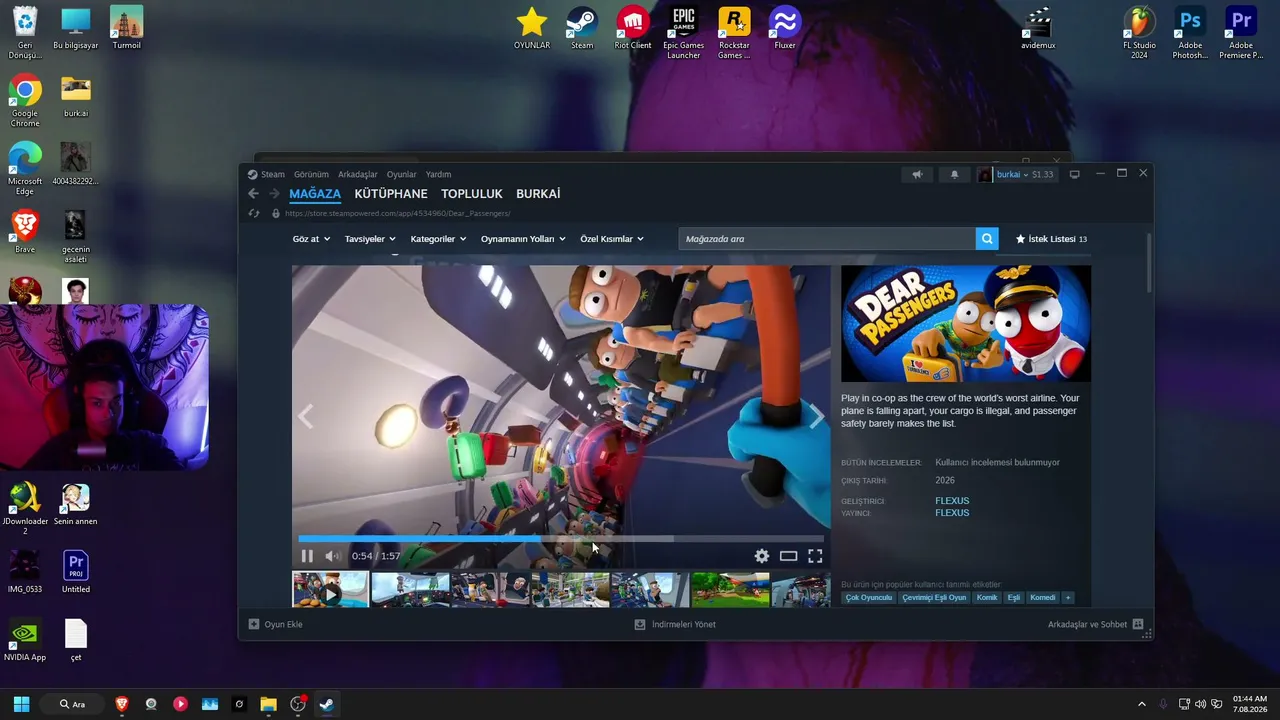Expand the 'Göz at' dropdown

tap(311, 239)
